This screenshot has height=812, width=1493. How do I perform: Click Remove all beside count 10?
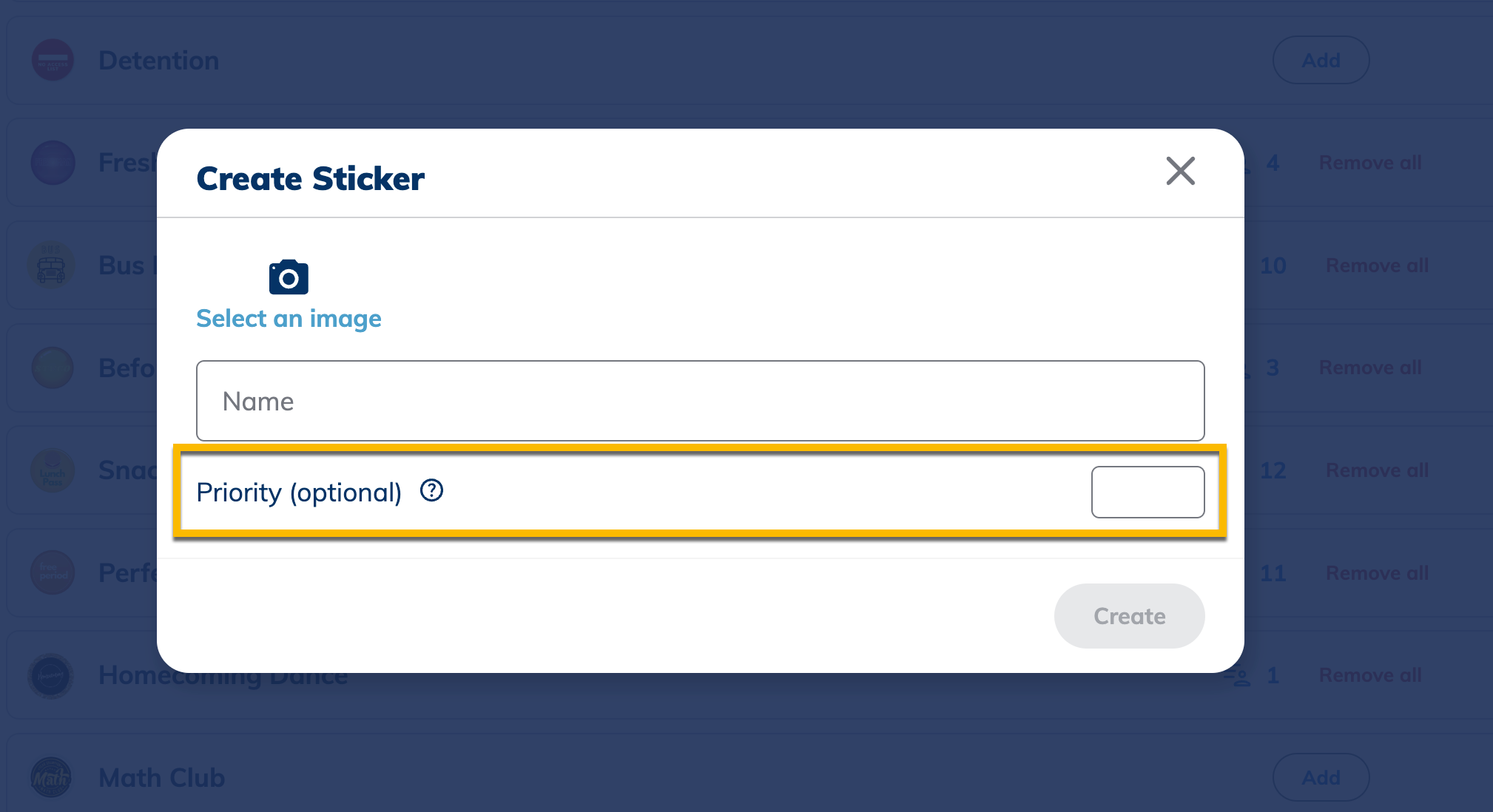tap(1377, 265)
